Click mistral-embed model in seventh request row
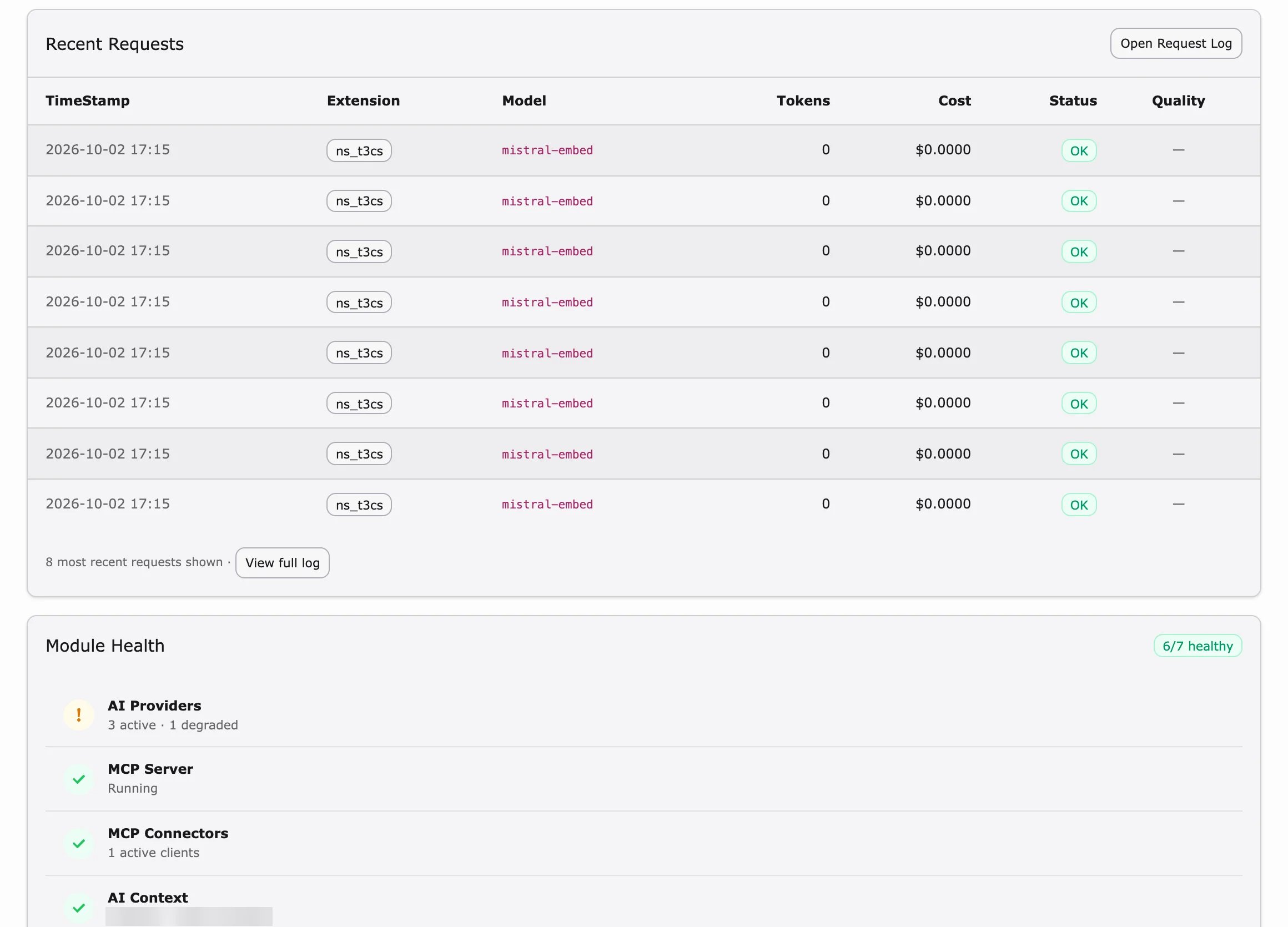 (x=547, y=454)
